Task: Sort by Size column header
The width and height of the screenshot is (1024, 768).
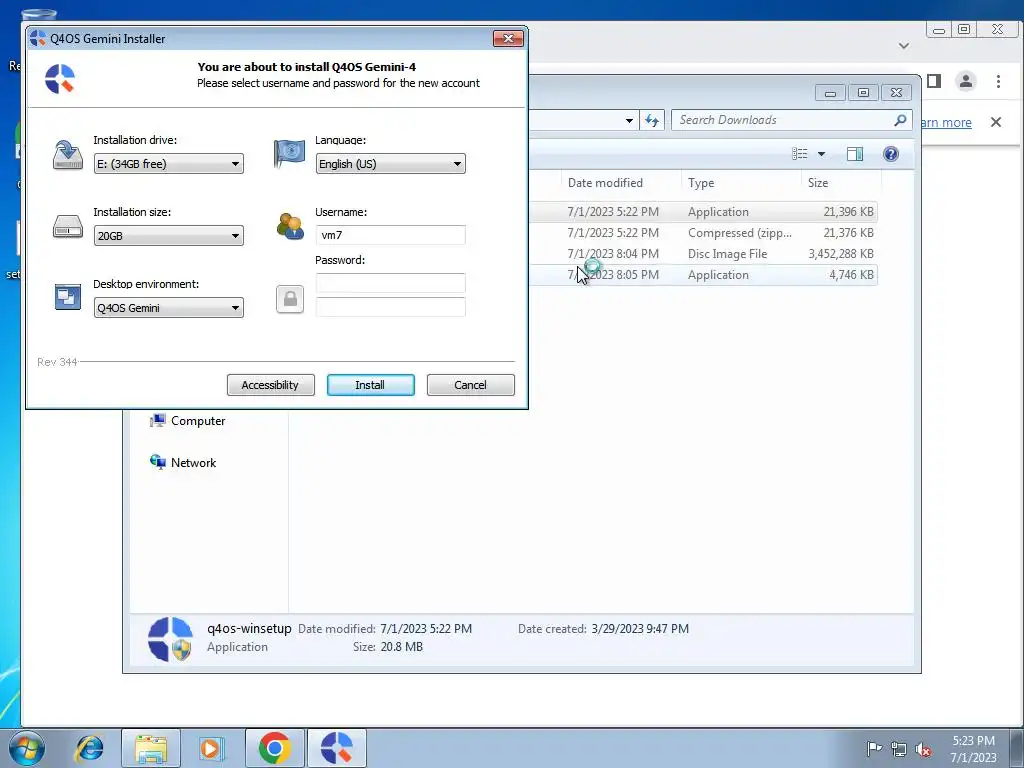Action: [841, 183]
